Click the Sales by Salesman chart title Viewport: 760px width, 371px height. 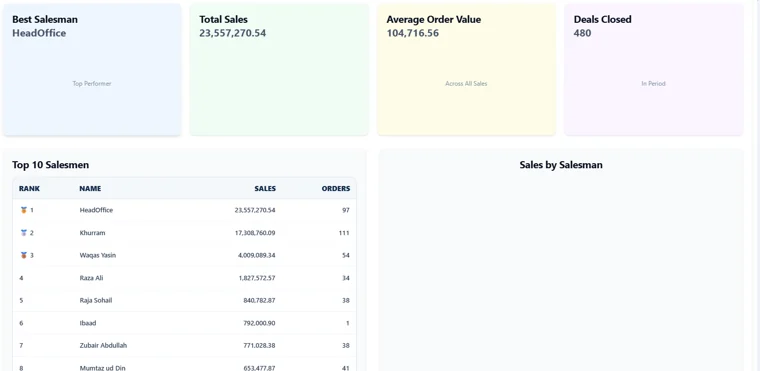(x=561, y=165)
